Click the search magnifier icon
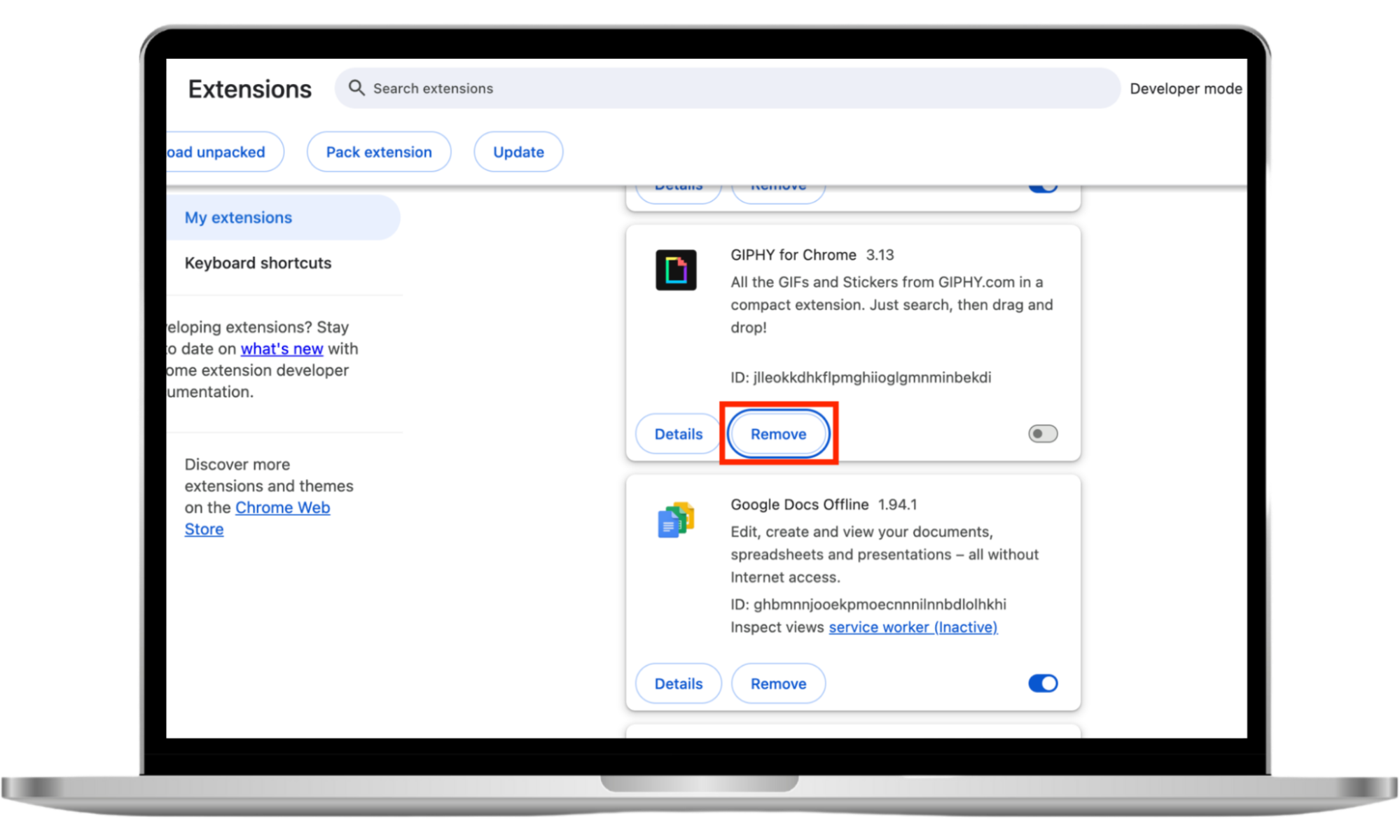1400x840 pixels. click(x=356, y=88)
